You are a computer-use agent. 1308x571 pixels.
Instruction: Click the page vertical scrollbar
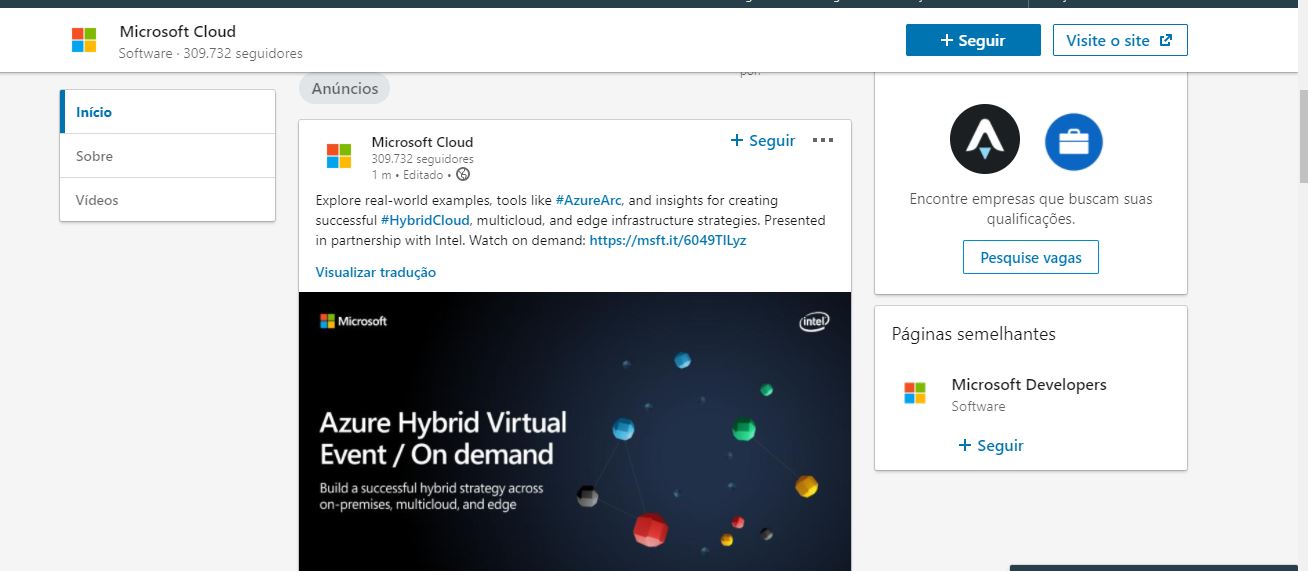point(1303,135)
